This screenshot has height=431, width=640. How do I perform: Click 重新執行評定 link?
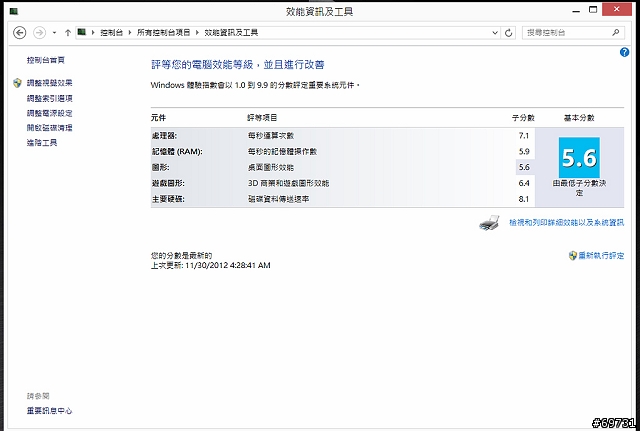[x=601, y=255]
